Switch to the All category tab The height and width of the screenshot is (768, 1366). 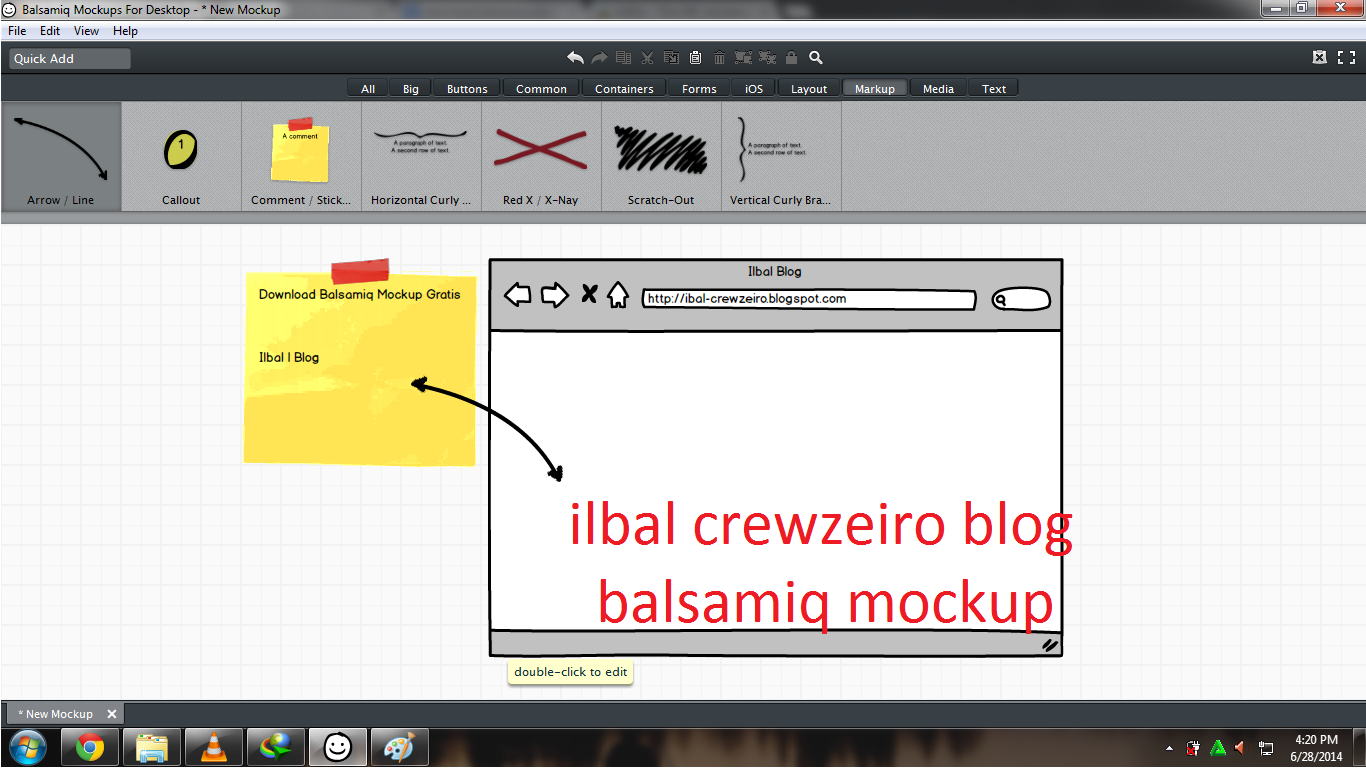(368, 89)
